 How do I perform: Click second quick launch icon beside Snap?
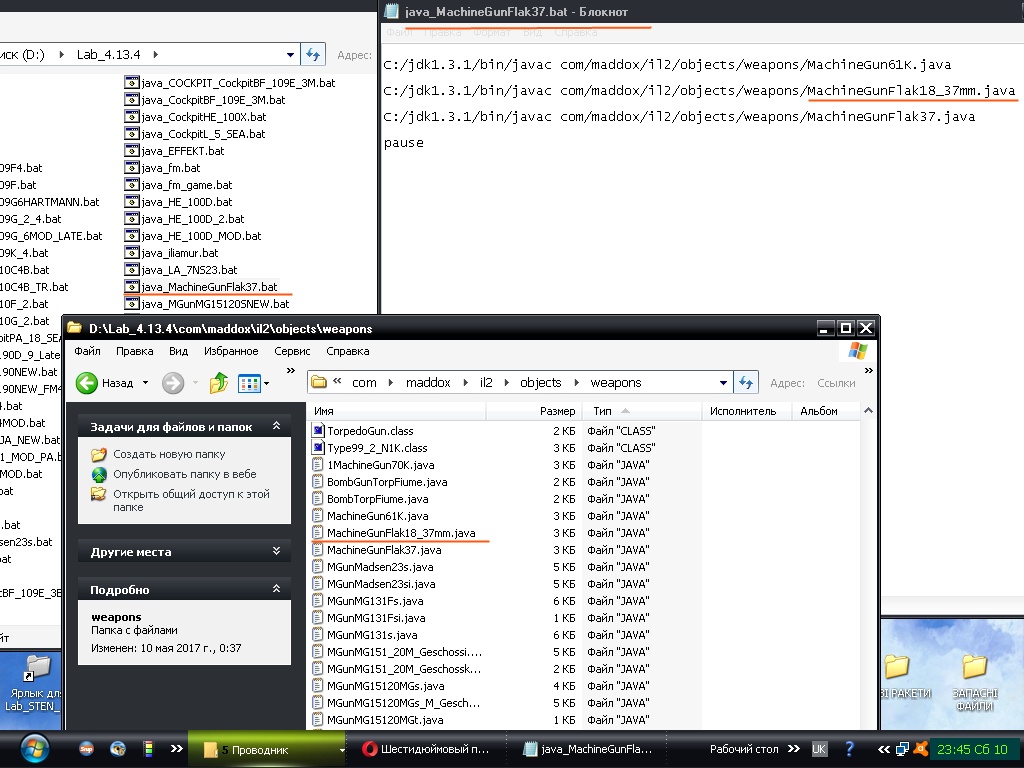(118, 749)
